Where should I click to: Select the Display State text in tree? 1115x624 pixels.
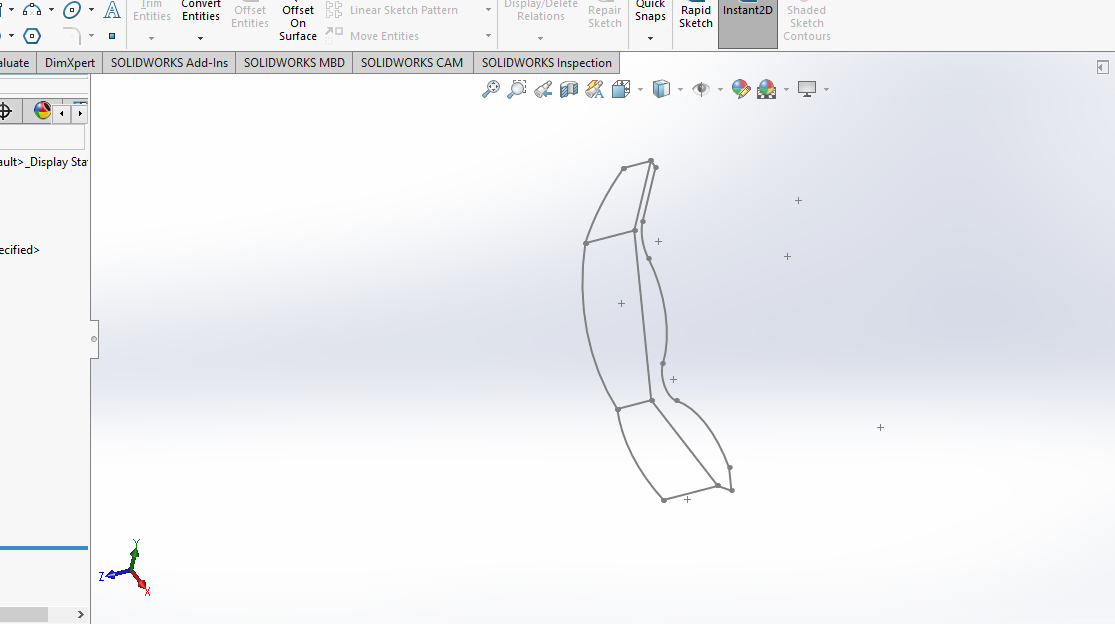pyautogui.click(x=43, y=162)
